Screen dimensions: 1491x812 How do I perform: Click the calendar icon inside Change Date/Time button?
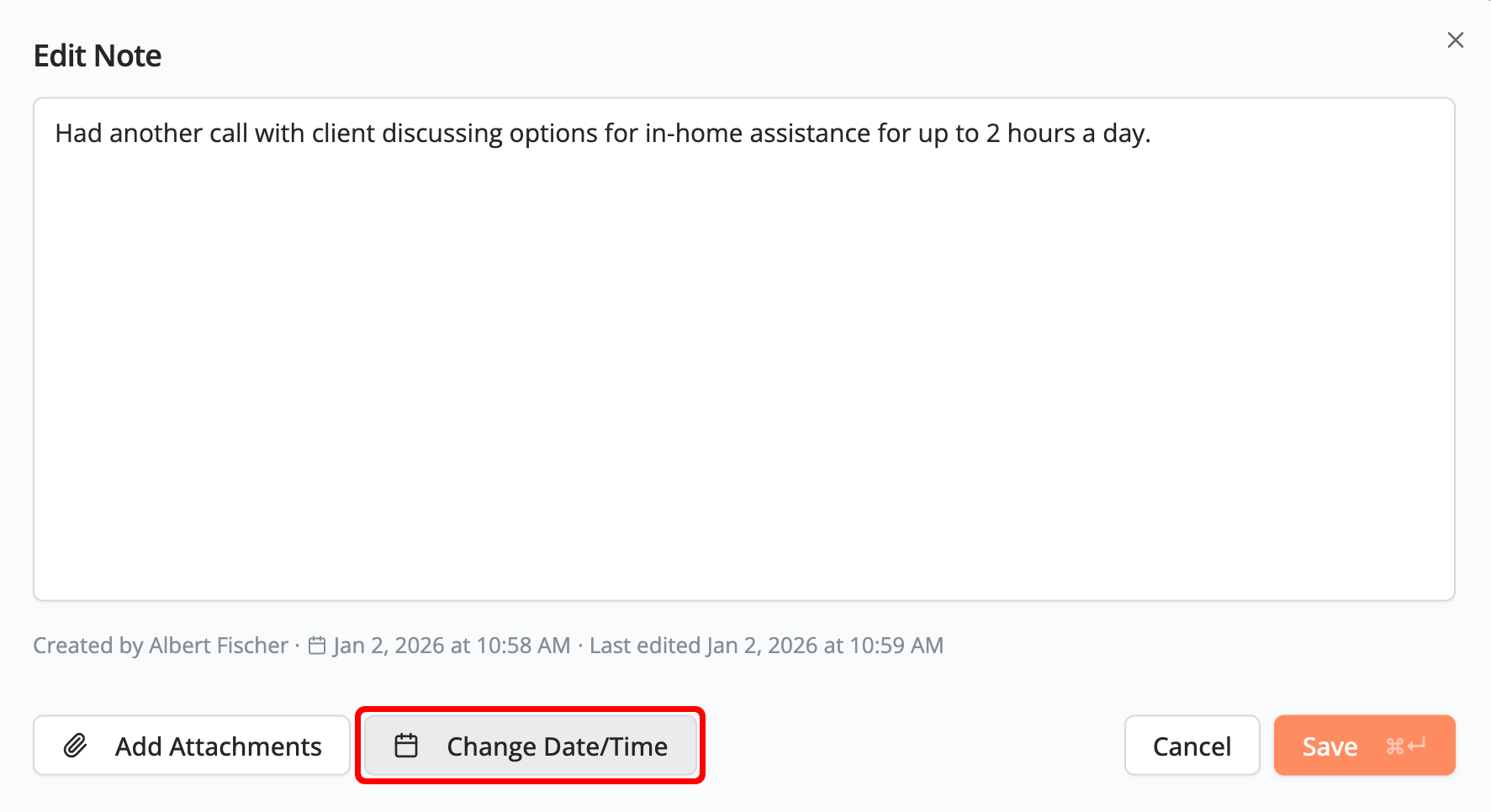pos(407,745)
